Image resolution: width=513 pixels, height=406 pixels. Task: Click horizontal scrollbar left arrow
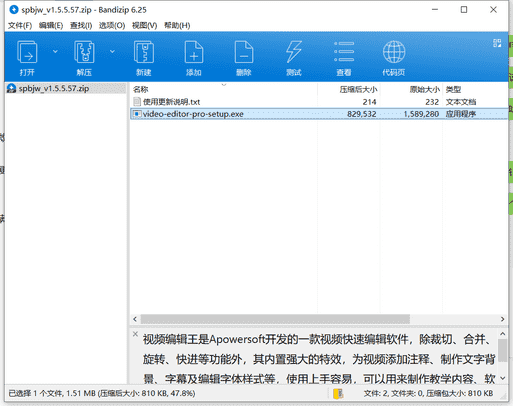coord(135,319)
